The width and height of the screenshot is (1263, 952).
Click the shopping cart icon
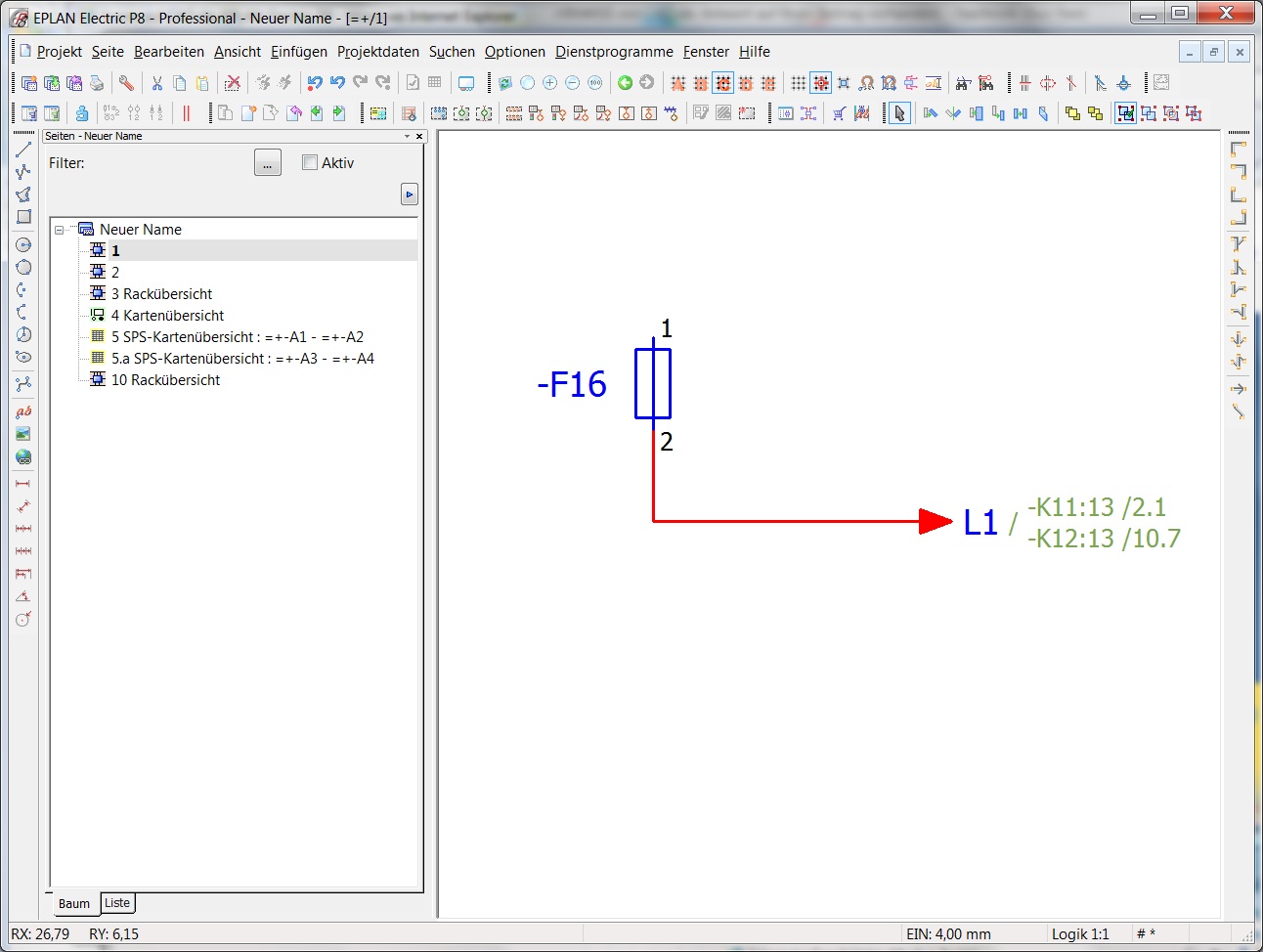coord(839,113)
